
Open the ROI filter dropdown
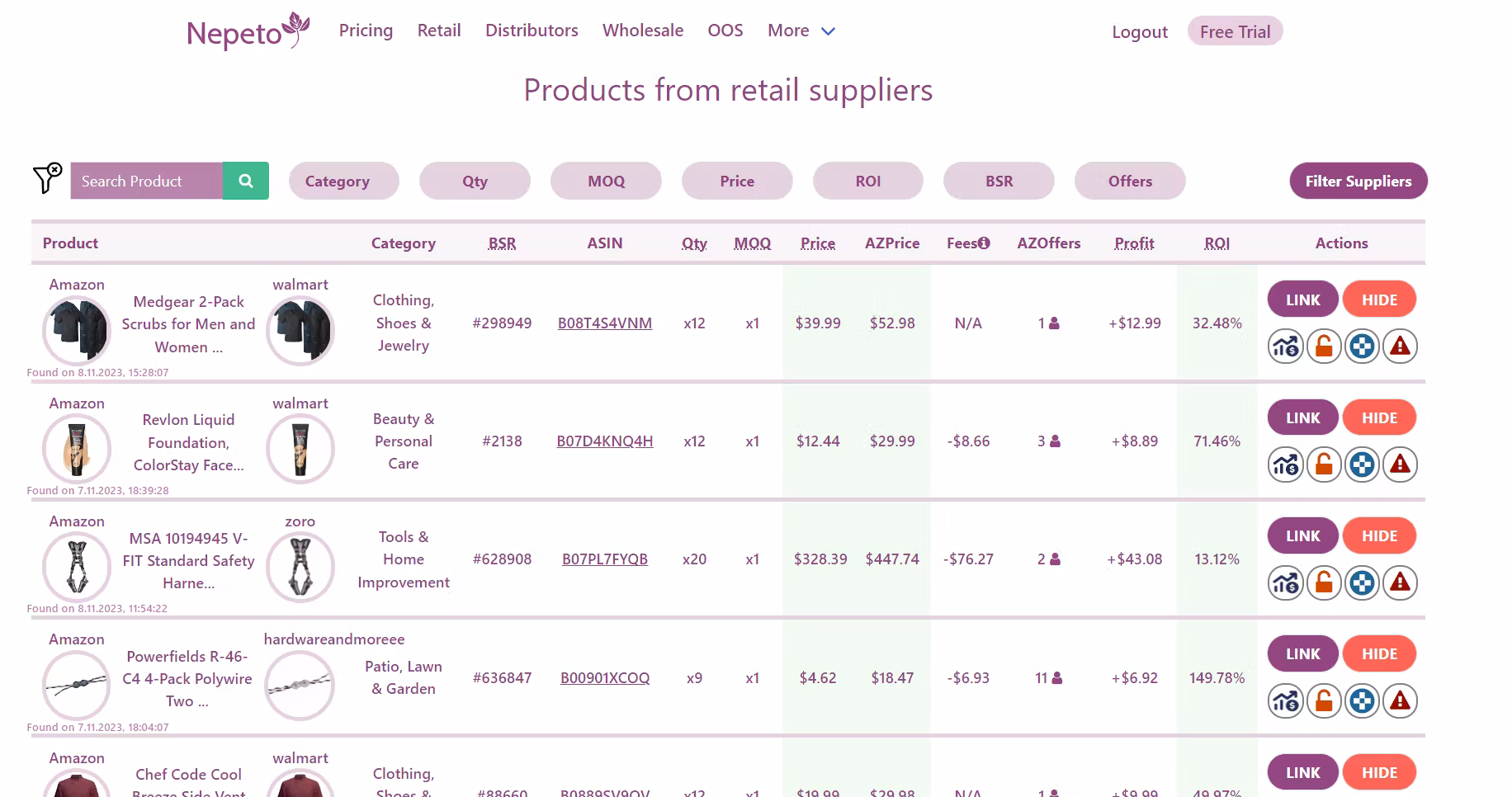[x=868, y=181]
